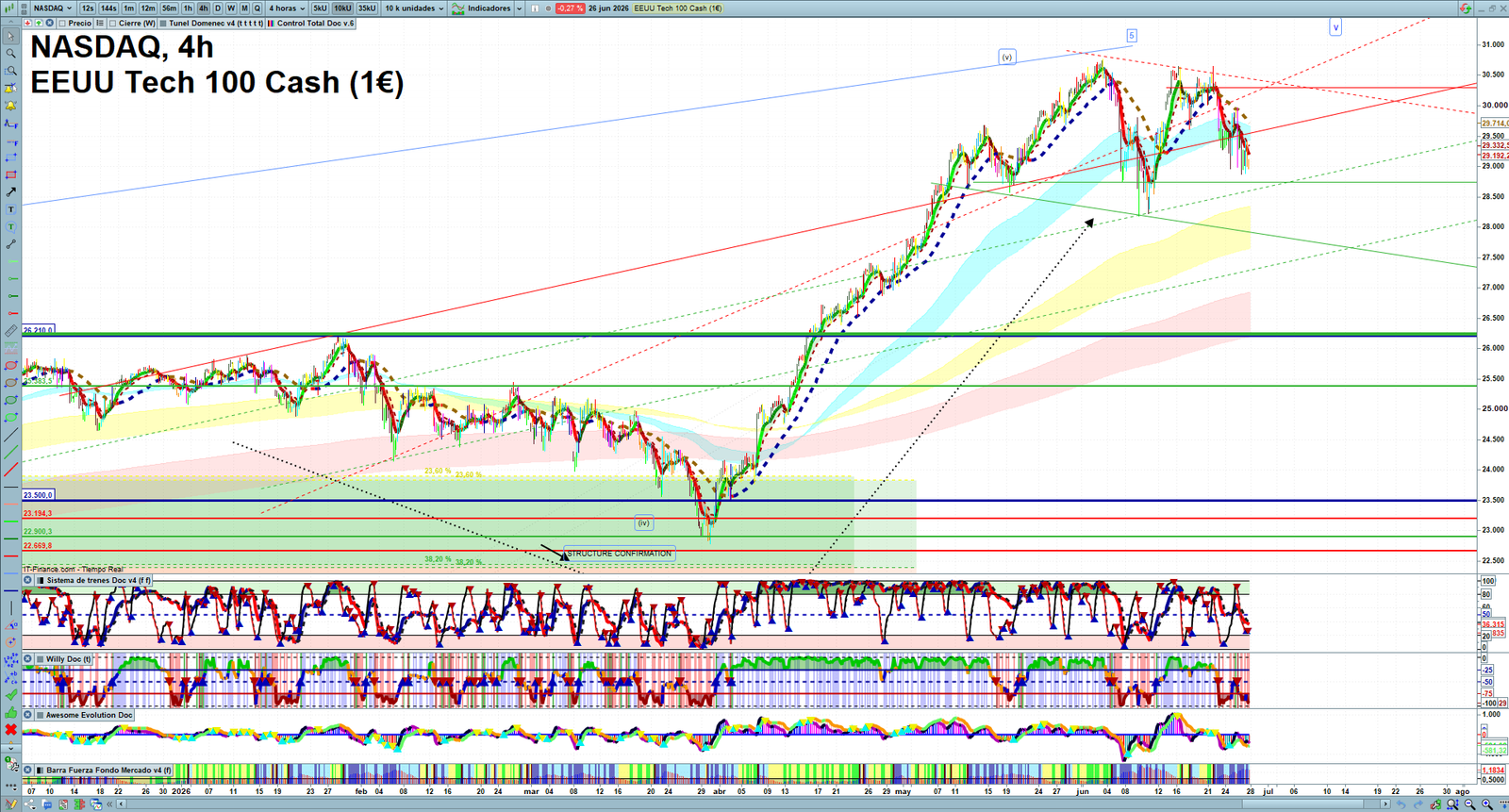Screen dimensions: 1509x812
Task: Select the red ellipse drawing tool
Action: click(x=10, y=365)
